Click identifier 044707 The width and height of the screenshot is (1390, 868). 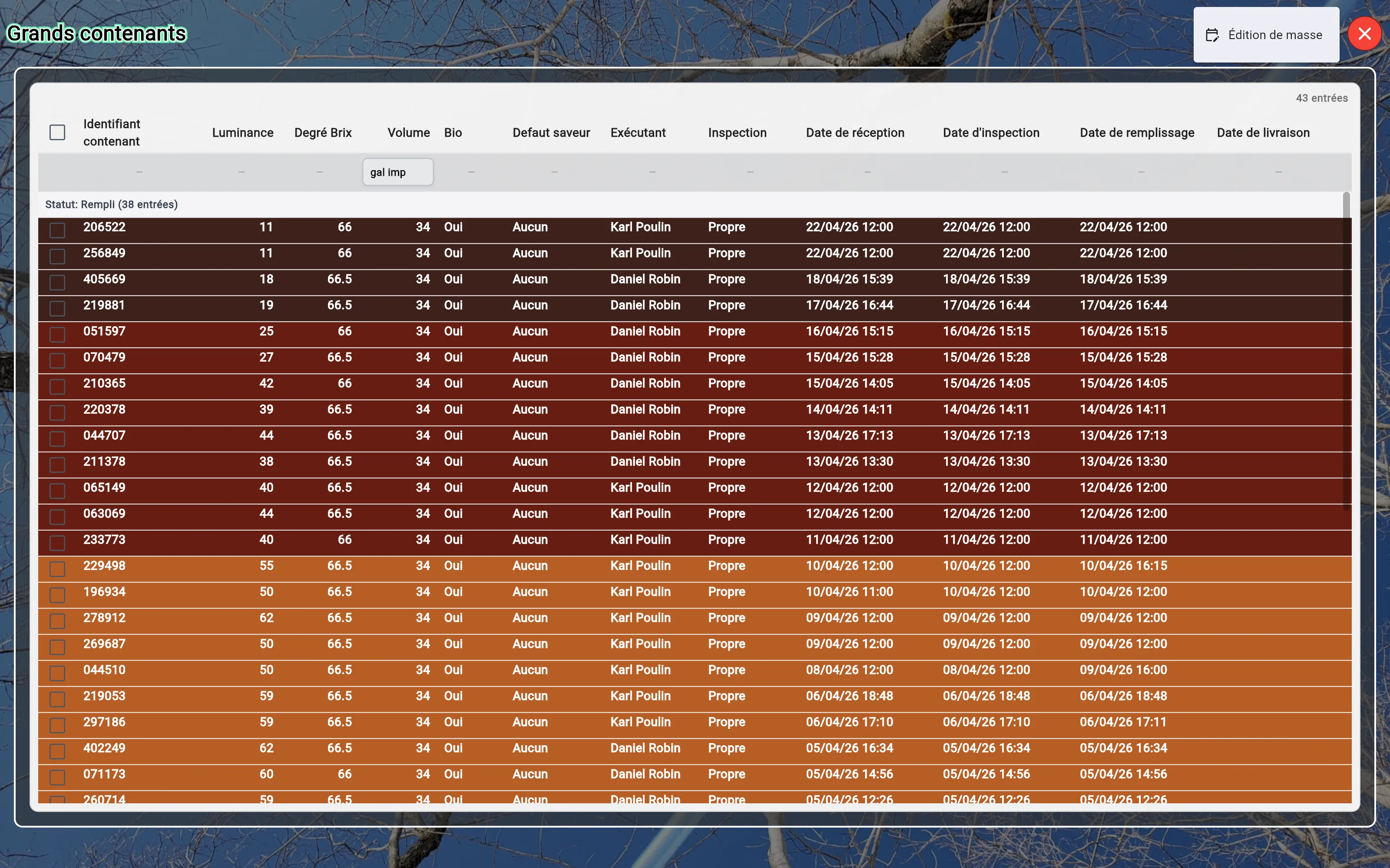coord(104,435)
